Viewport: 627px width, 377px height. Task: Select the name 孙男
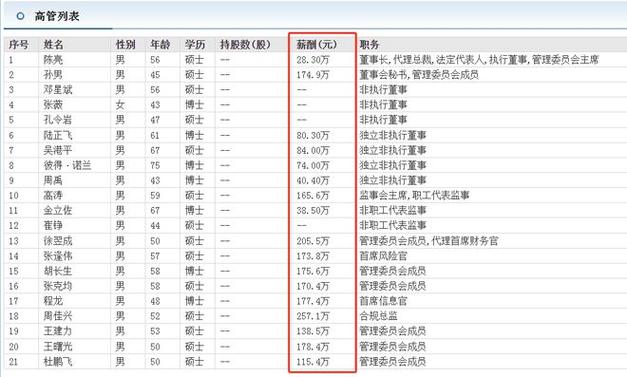pyautogui.click(x=53, y=75)
